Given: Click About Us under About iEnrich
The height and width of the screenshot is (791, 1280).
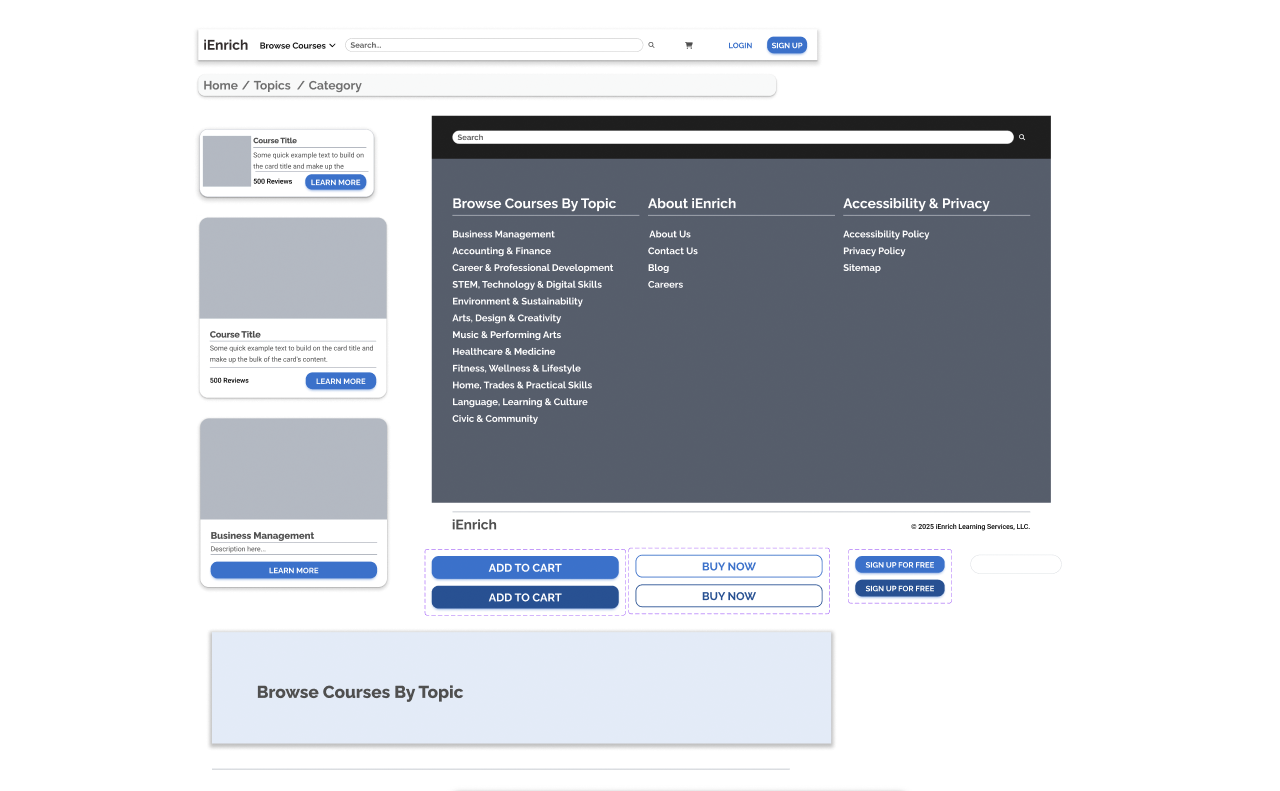Looking at the screenshot, I should point(669,234).
